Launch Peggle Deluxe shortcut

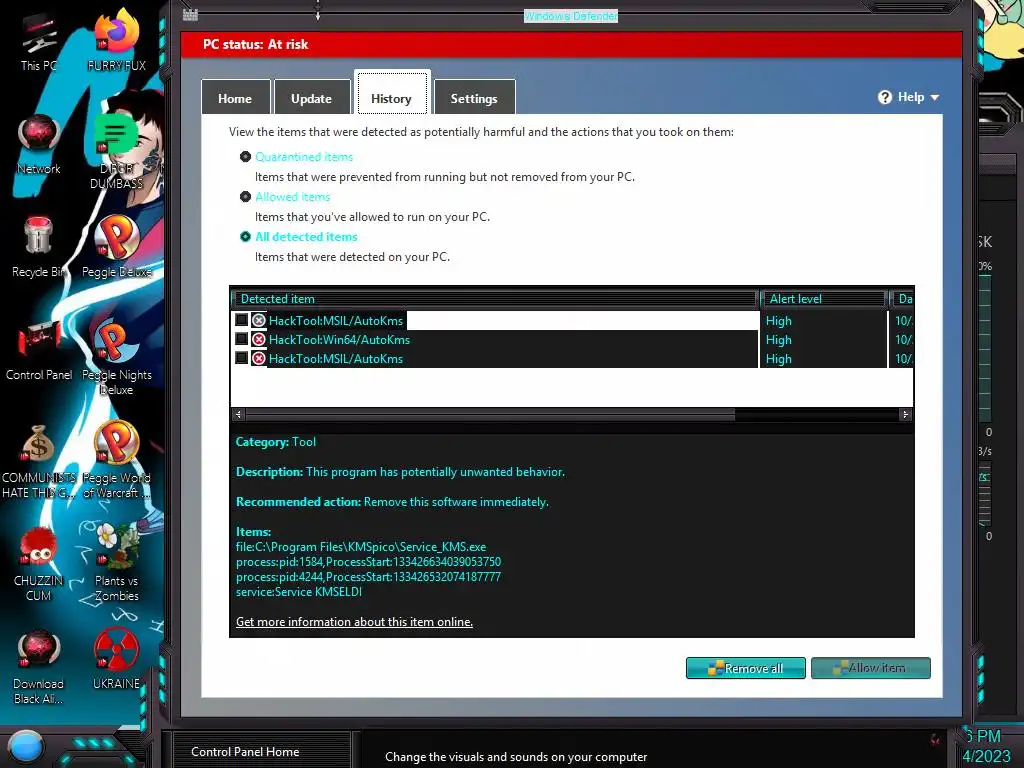coord(116,247)
